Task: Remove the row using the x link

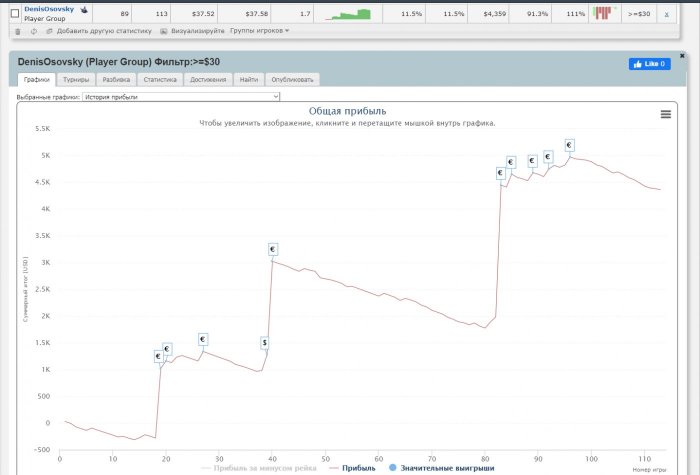Action: click(667, 14)
